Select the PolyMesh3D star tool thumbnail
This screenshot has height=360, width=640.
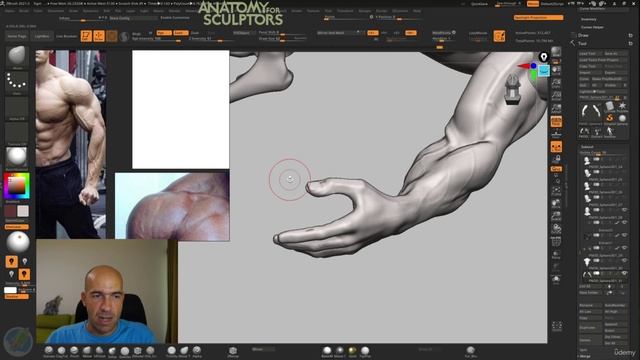pos(622,107)
